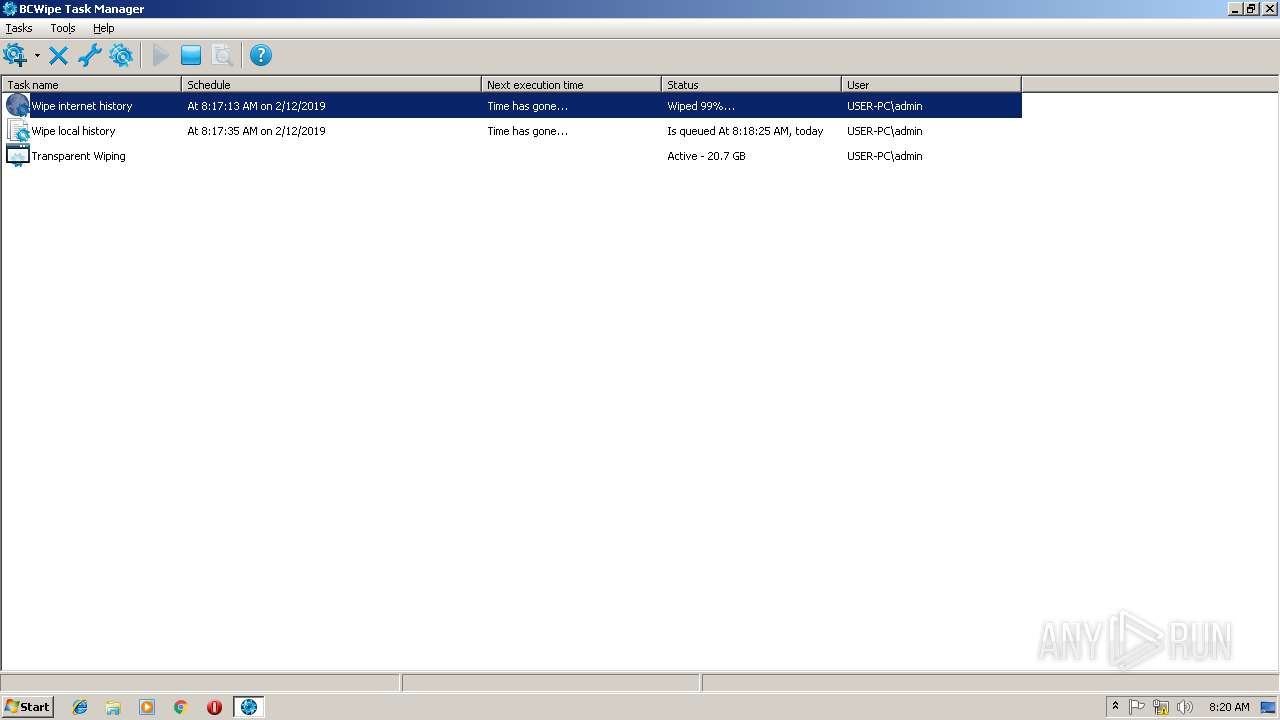
Task: Launch Internet Explorer from the taskbar
Action: [x=80, y=707]
